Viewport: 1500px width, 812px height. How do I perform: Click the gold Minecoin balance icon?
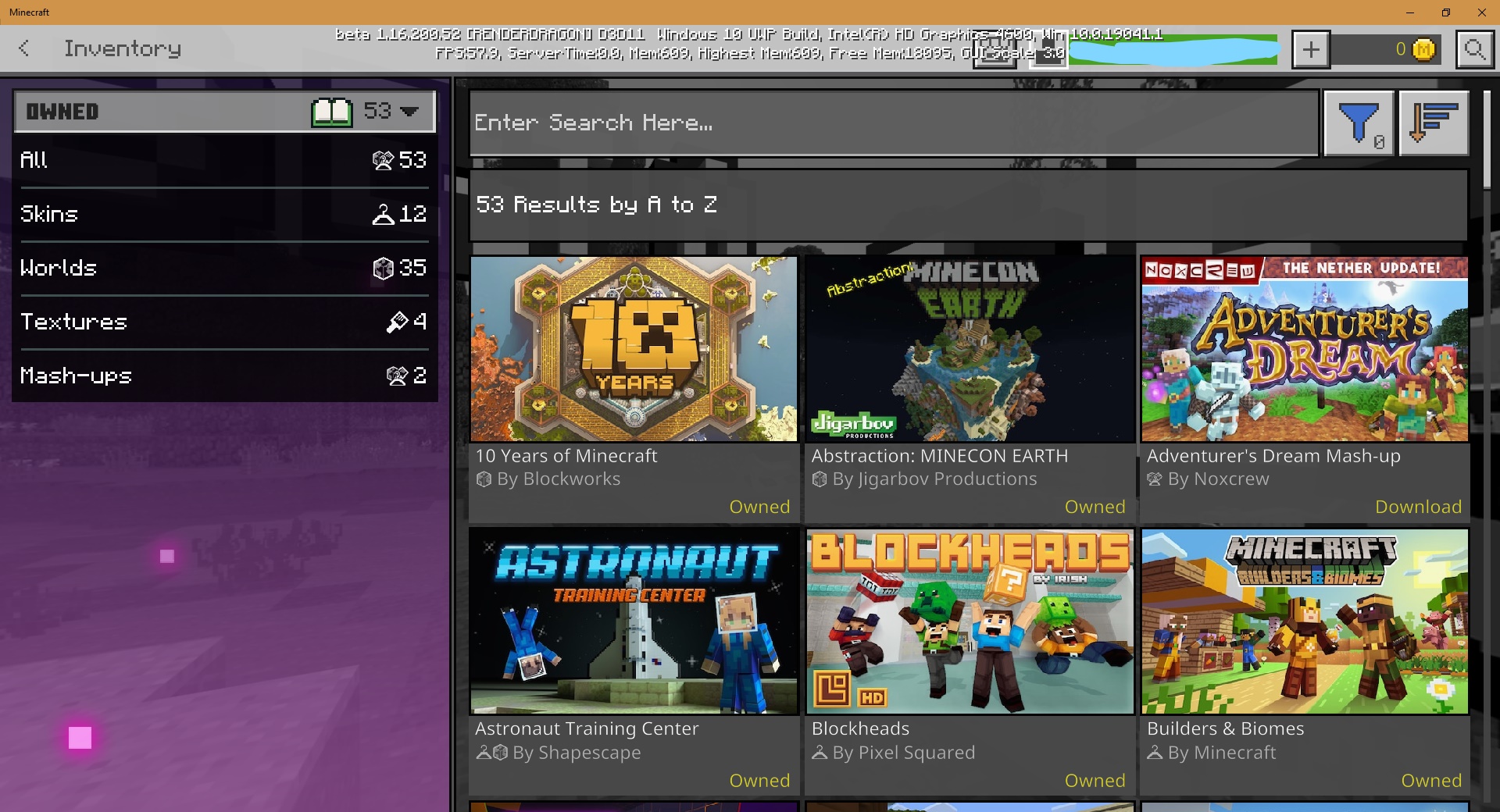click(1424, 50)
